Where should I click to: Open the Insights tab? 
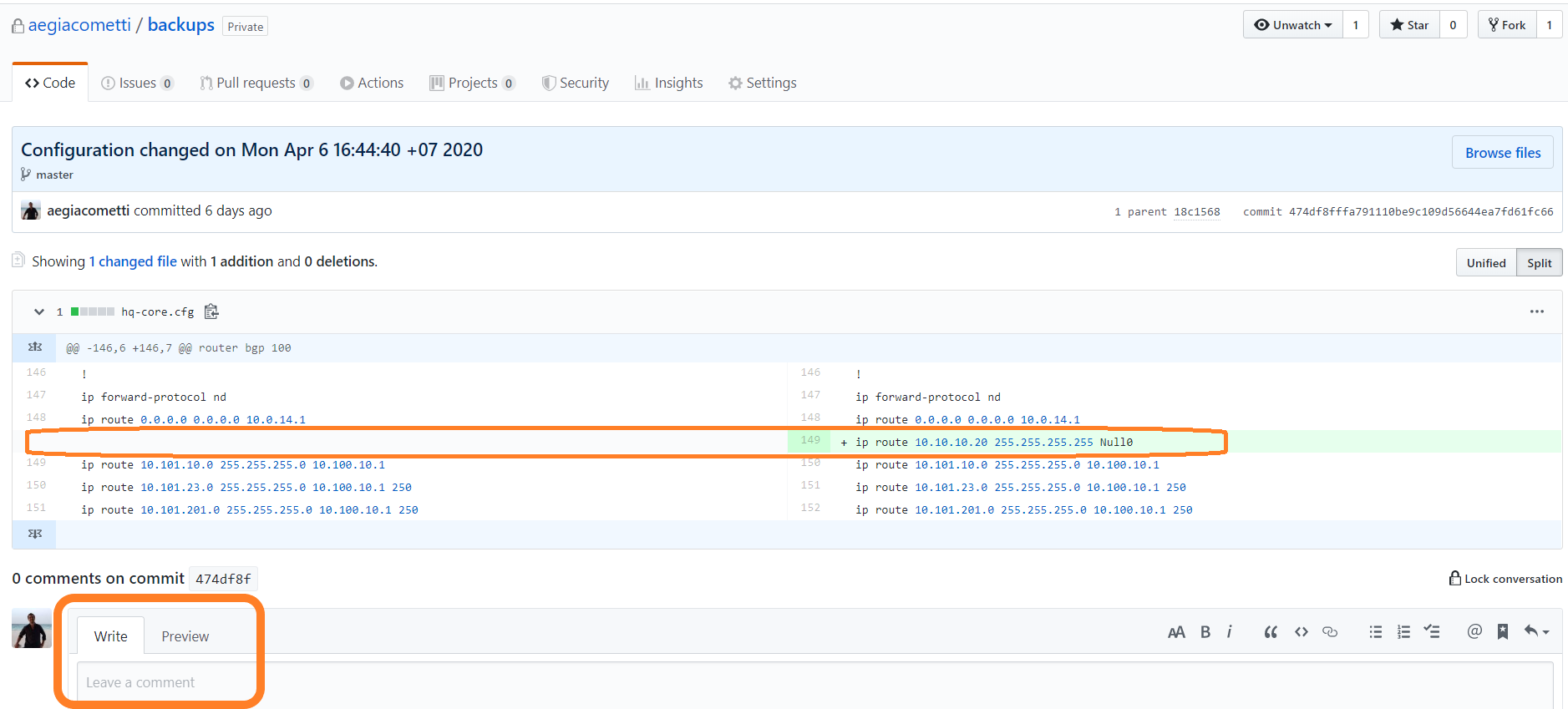[668, 83]
